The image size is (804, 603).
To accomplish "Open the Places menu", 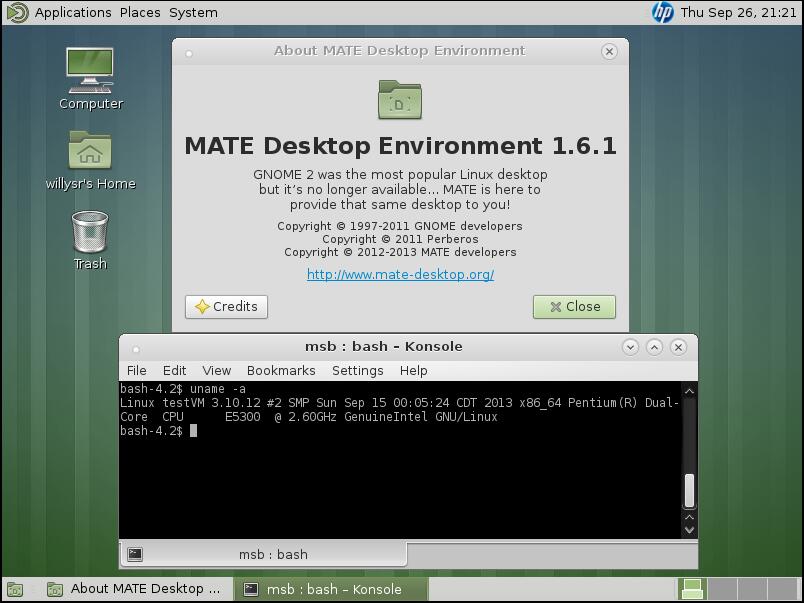I will (140, 12).
